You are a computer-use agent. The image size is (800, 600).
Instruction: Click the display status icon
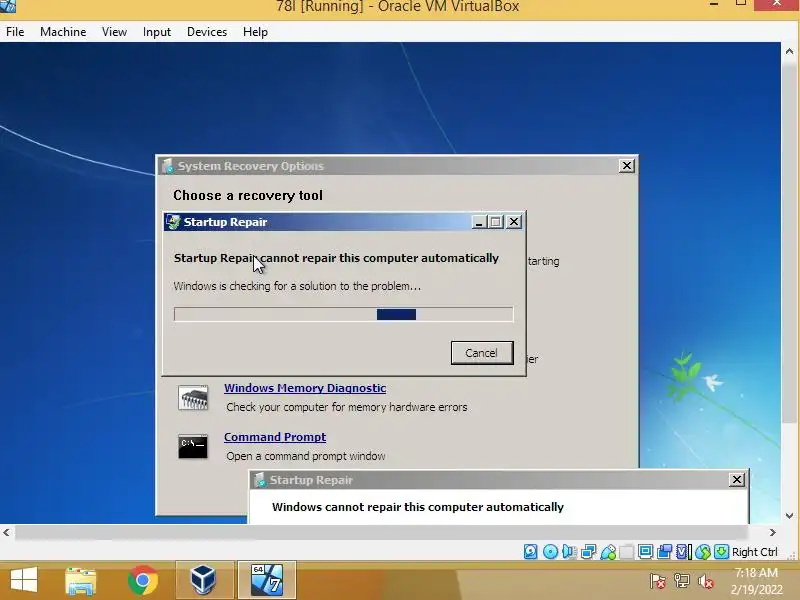tap(645, 552)
